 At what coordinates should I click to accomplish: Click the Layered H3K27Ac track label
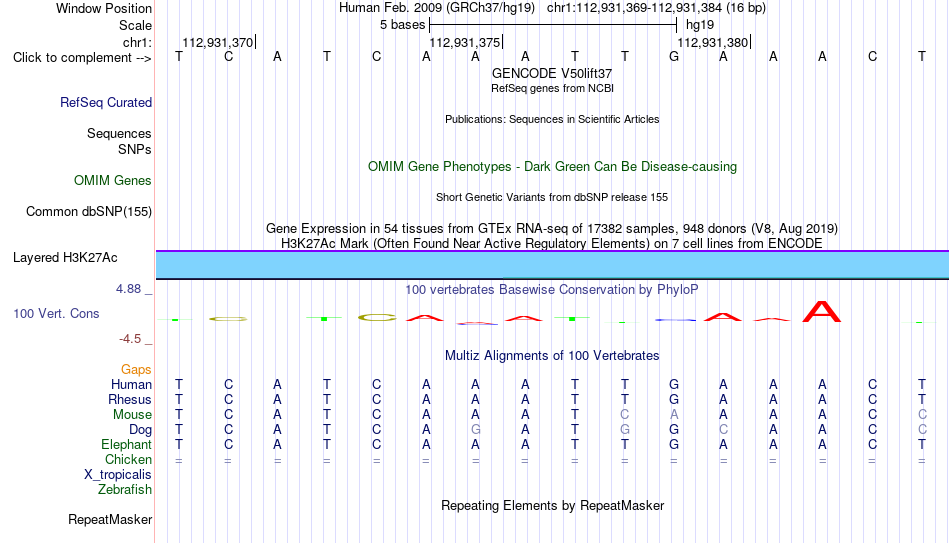click(65, 258)
